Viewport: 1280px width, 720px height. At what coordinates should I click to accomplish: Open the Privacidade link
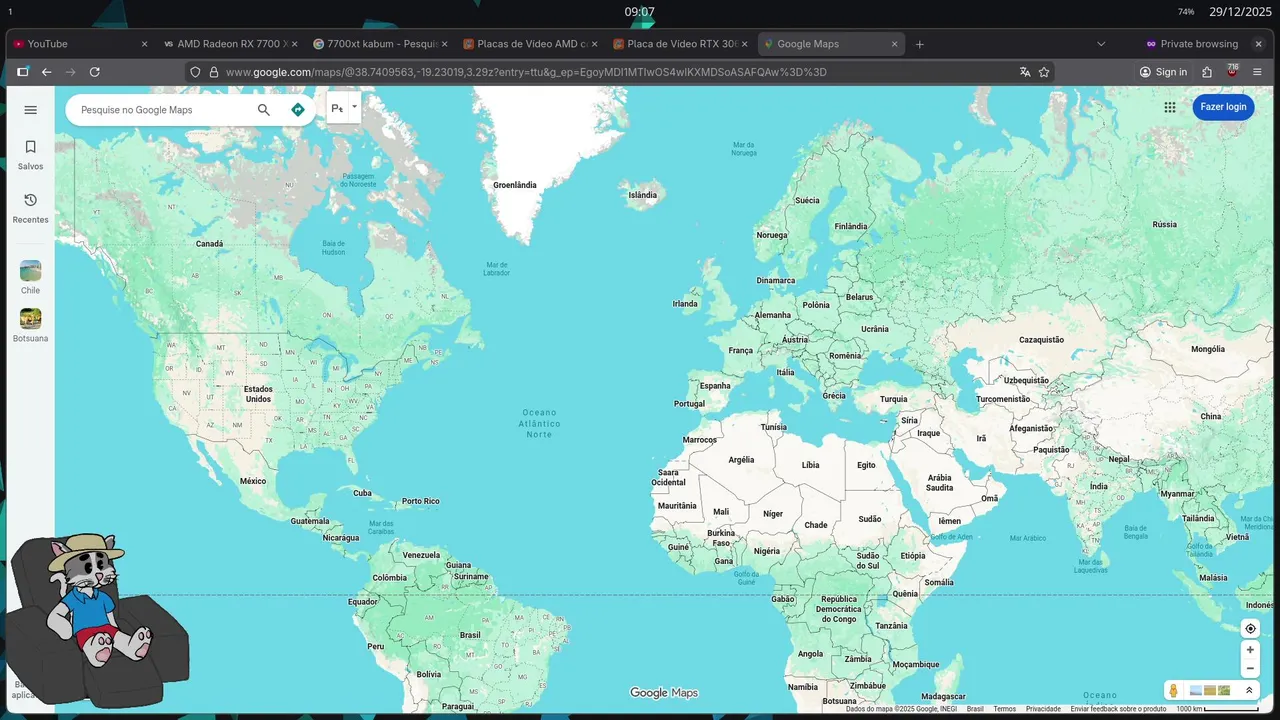(x=1043, y=709)
